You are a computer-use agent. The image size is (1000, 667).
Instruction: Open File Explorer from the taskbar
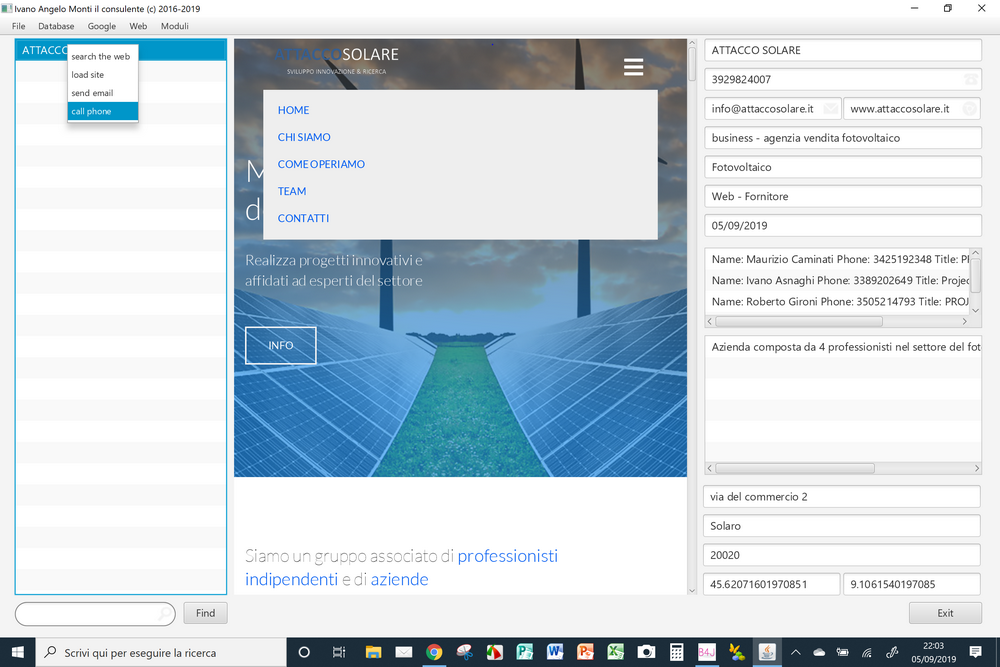click(373, 652)
